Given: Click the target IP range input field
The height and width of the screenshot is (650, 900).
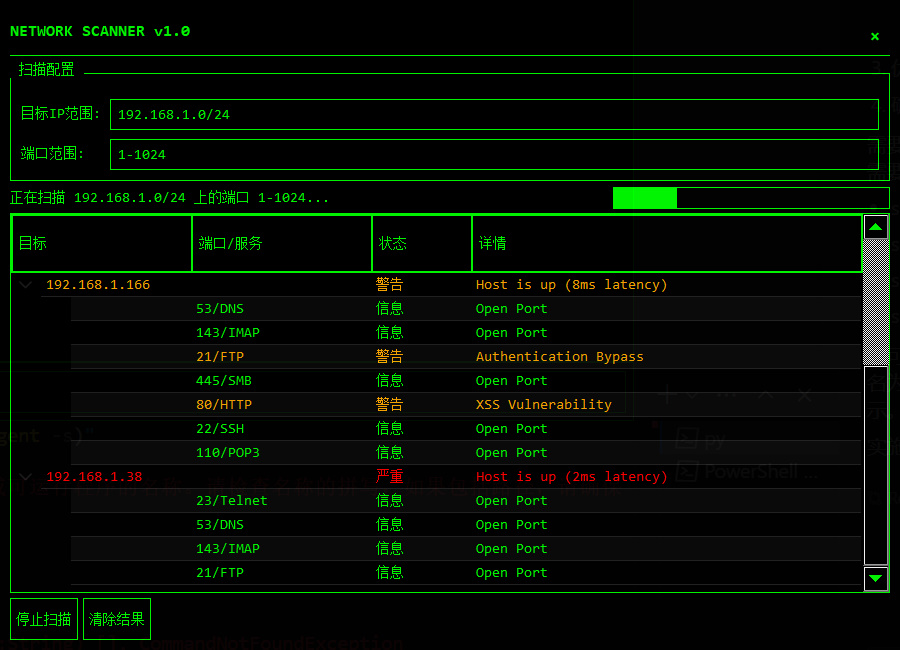Looking at the screenshot, I should pyautogui.click(x=494, y=114).
